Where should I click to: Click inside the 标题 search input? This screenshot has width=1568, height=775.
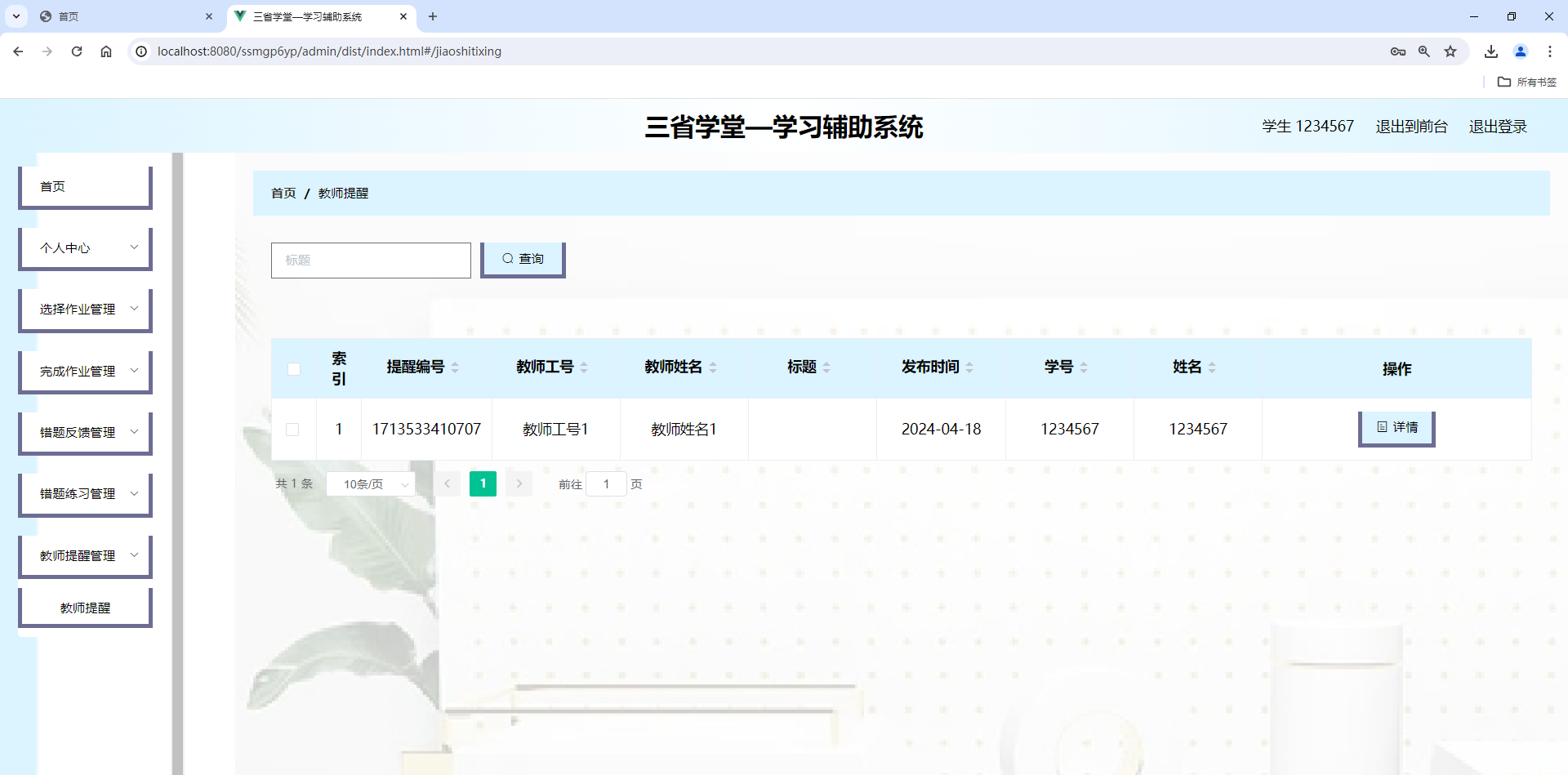coord(370,260)
